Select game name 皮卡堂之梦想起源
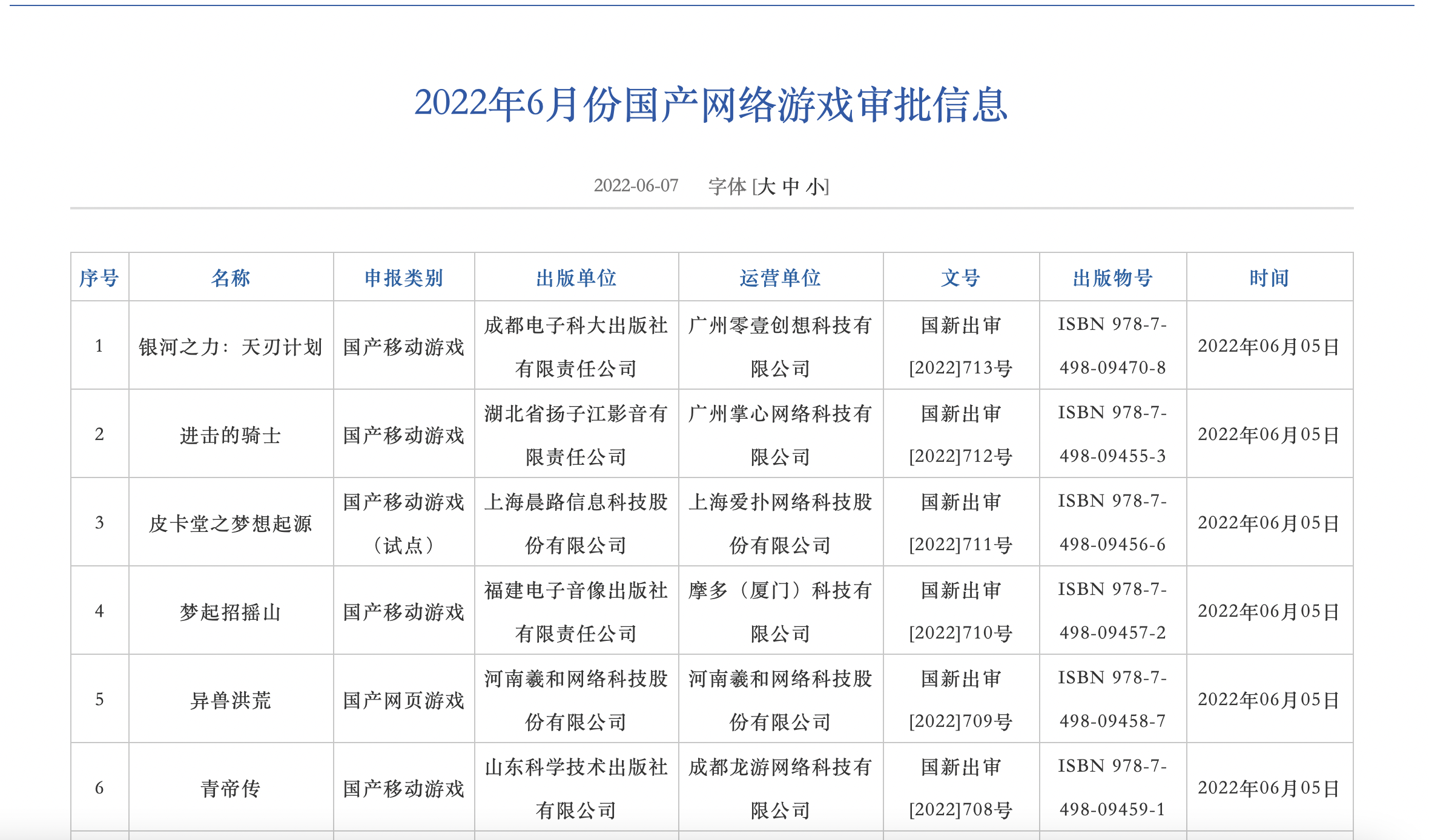The image size is (1429, 840). click(x=231, y=523)
